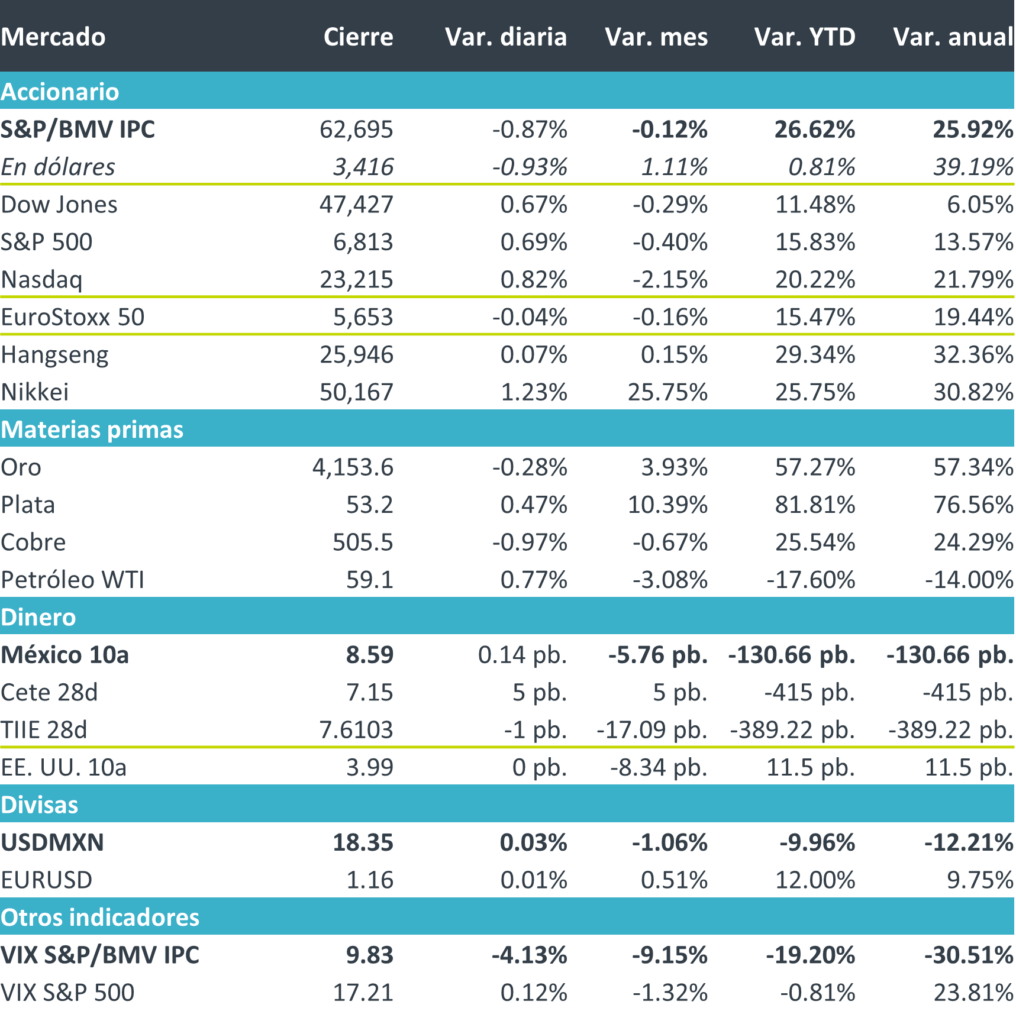
Task: Select the Cierre column header
Action: coord(358,37)
